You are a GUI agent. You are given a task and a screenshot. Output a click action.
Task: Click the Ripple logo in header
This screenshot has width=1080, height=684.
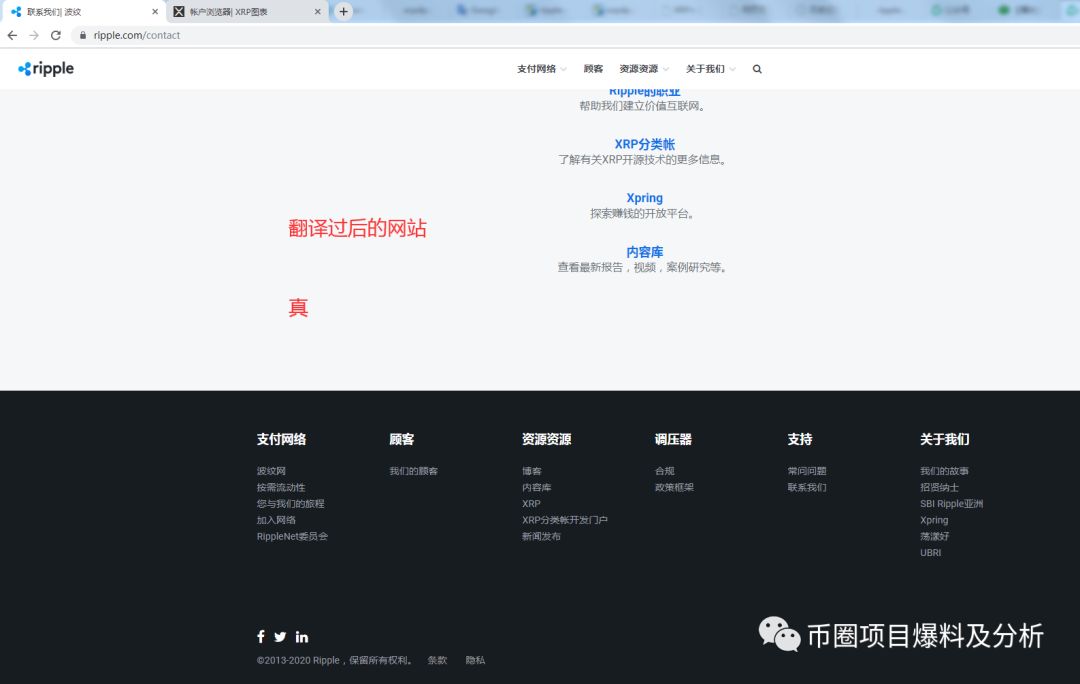click(46, 69)
